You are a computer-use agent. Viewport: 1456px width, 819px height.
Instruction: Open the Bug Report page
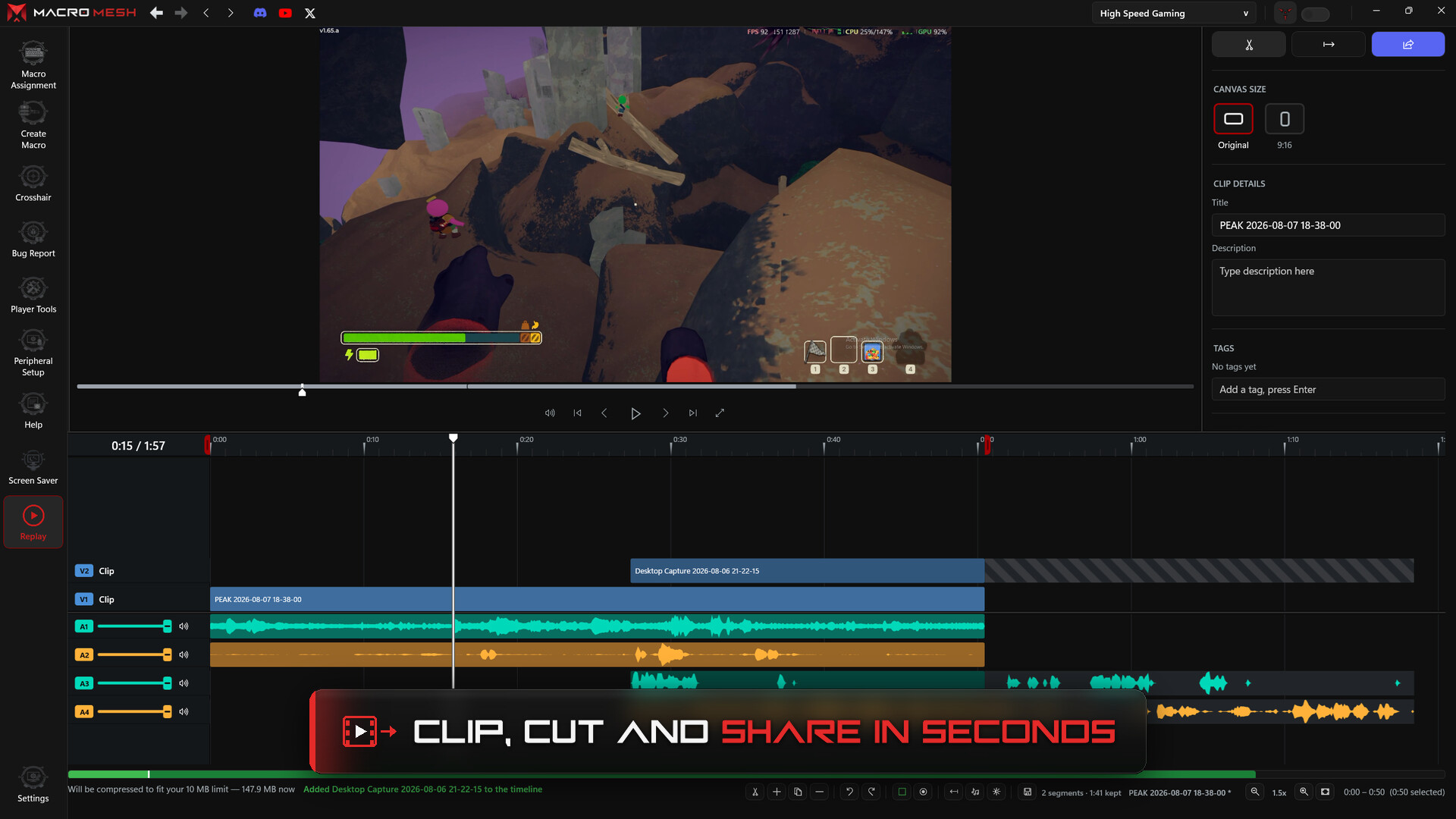point(33,240)
